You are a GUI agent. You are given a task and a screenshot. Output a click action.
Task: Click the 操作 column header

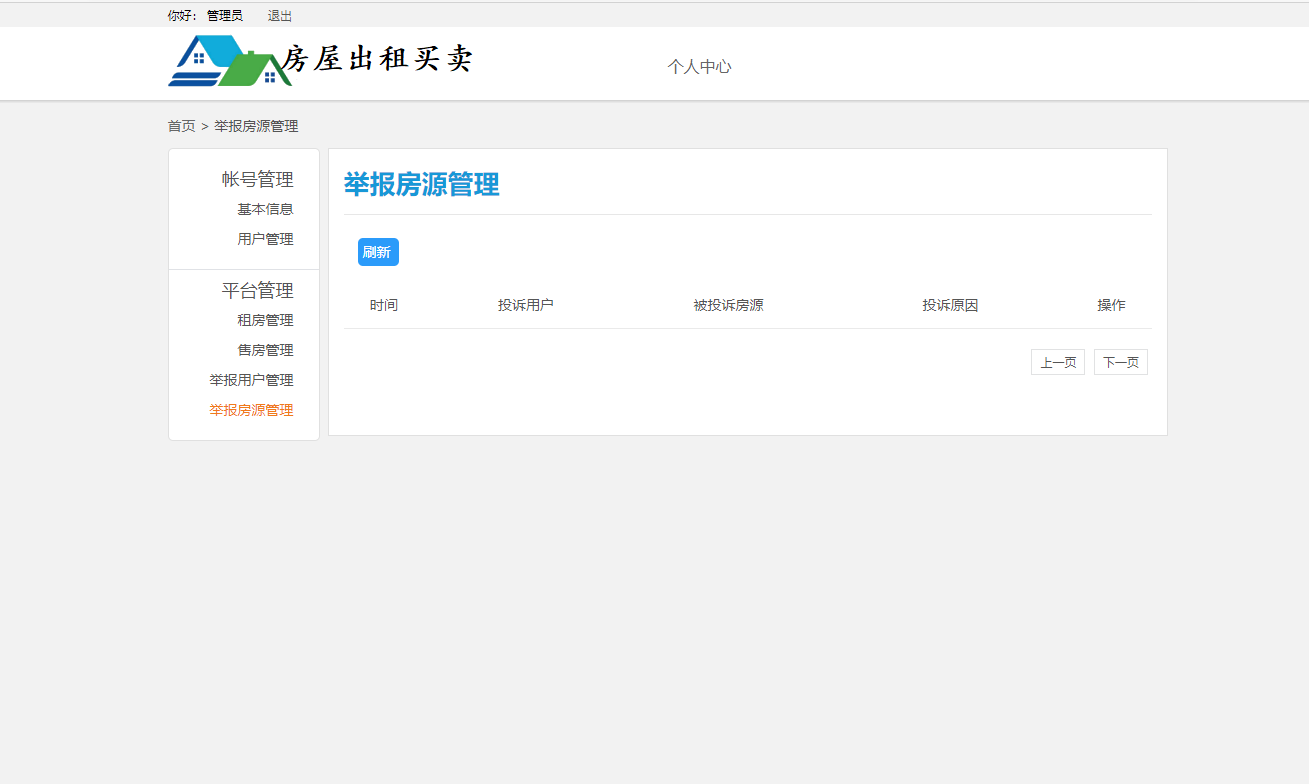[x=1111, y=305]
